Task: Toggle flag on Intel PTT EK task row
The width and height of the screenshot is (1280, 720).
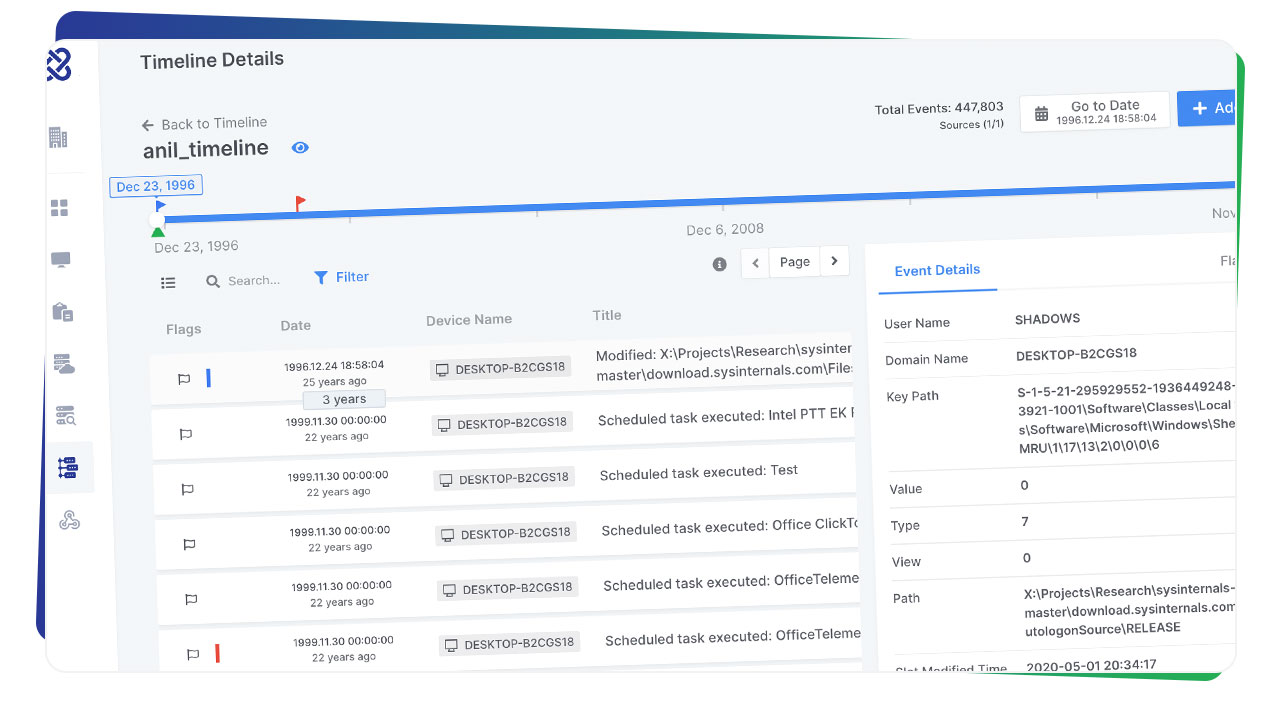Action: (x=186, y=434)
